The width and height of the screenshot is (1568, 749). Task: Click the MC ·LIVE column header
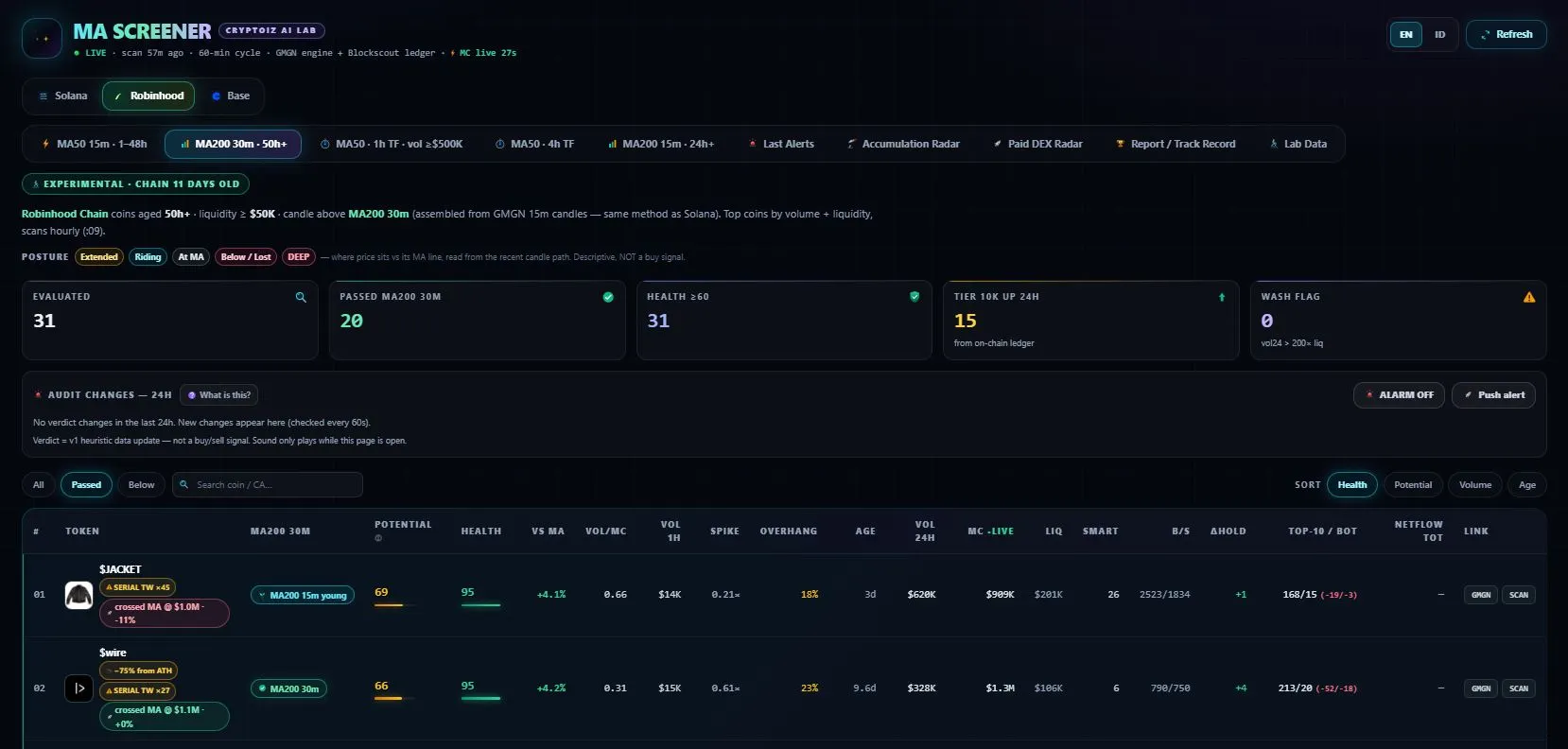tap(990, 531)
